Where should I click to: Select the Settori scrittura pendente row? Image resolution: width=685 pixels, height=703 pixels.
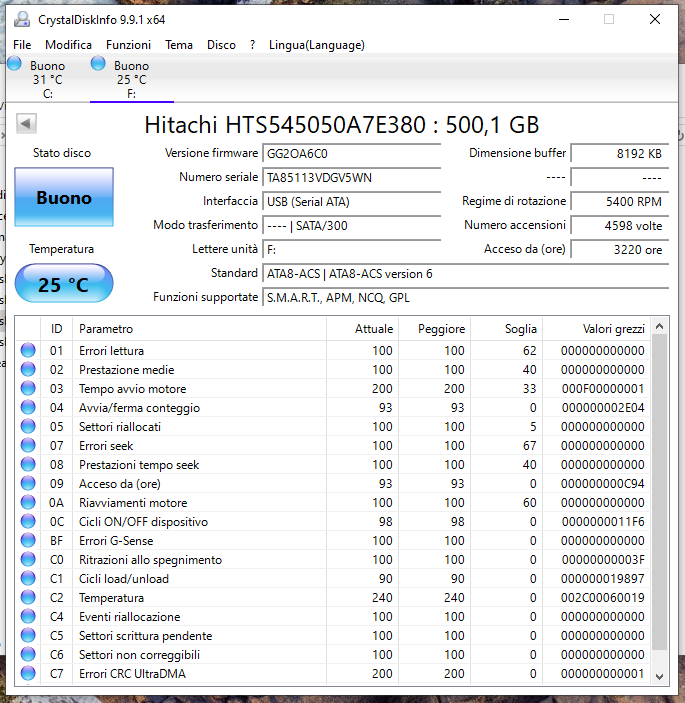pyautogui.click(x=333, y=635)
